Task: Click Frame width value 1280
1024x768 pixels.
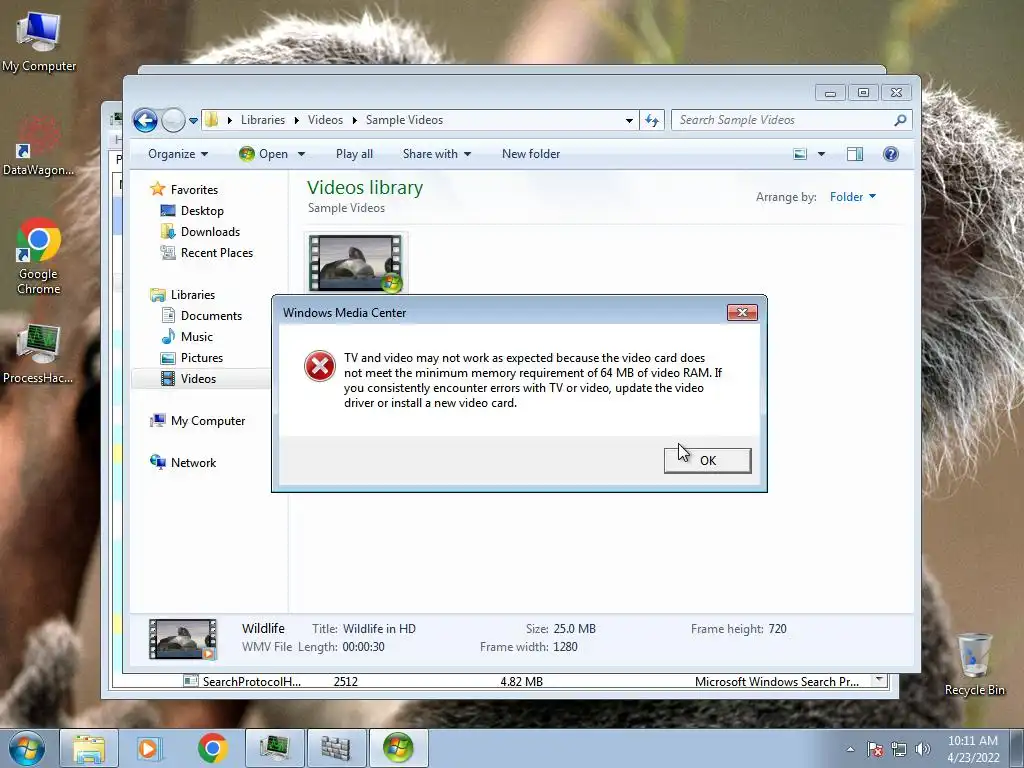Action: pos(565,647)
